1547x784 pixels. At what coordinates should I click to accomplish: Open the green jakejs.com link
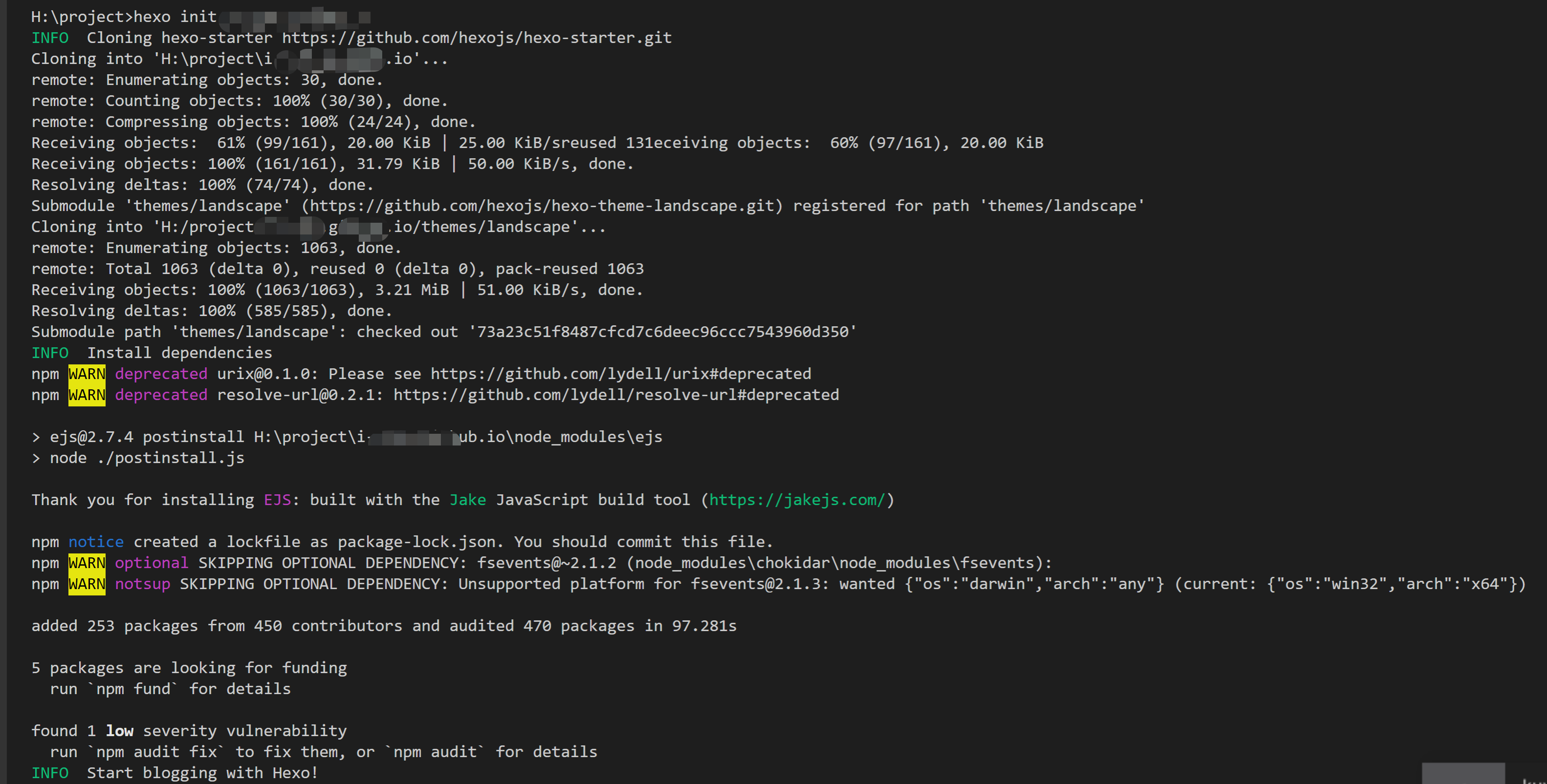pos(798,500)
